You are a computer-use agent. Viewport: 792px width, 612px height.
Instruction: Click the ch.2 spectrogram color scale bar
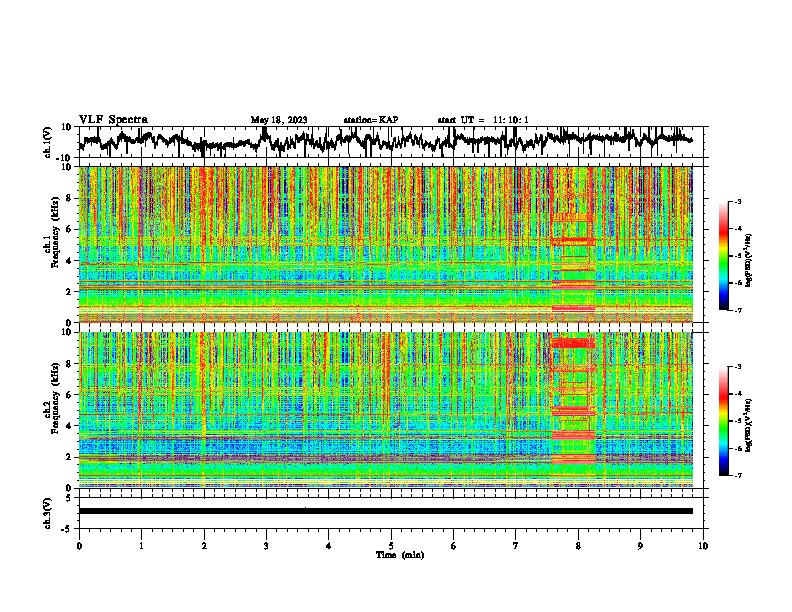click(723, 421)
